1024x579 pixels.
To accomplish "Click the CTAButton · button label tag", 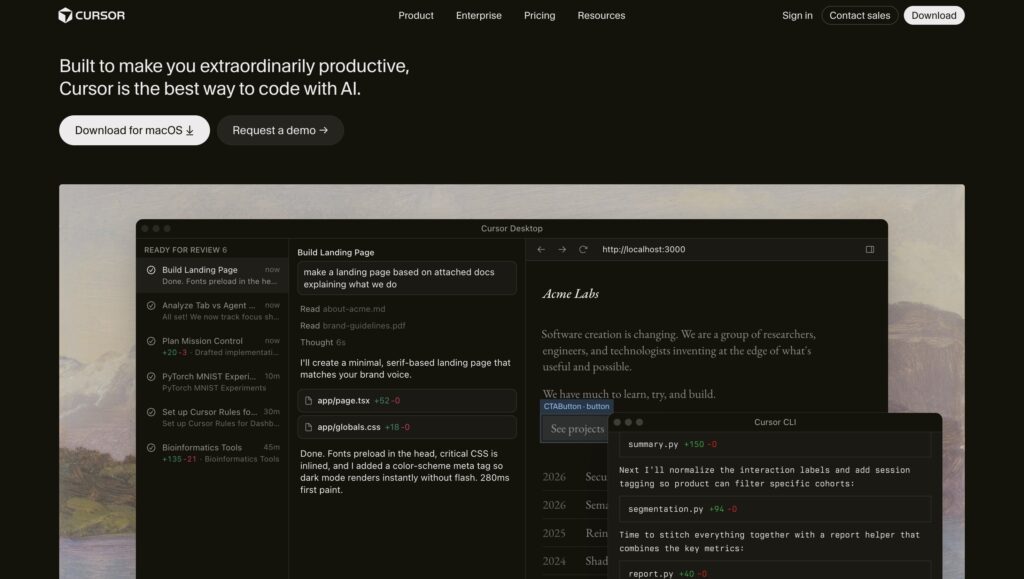I will coord(577,406).
